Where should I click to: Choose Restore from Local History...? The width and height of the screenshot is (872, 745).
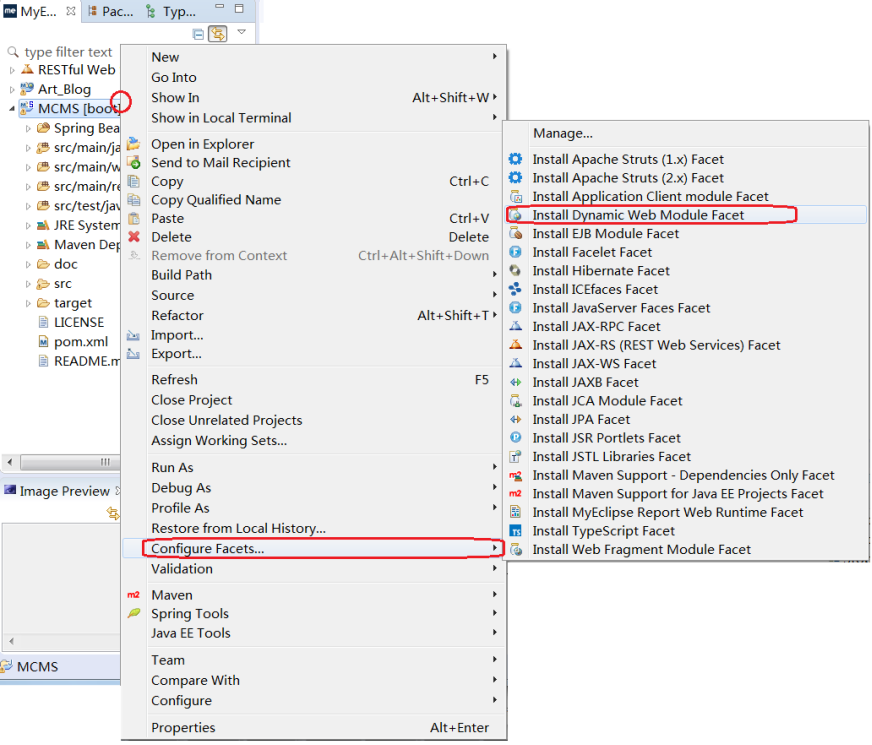click(x=314, y=528)
